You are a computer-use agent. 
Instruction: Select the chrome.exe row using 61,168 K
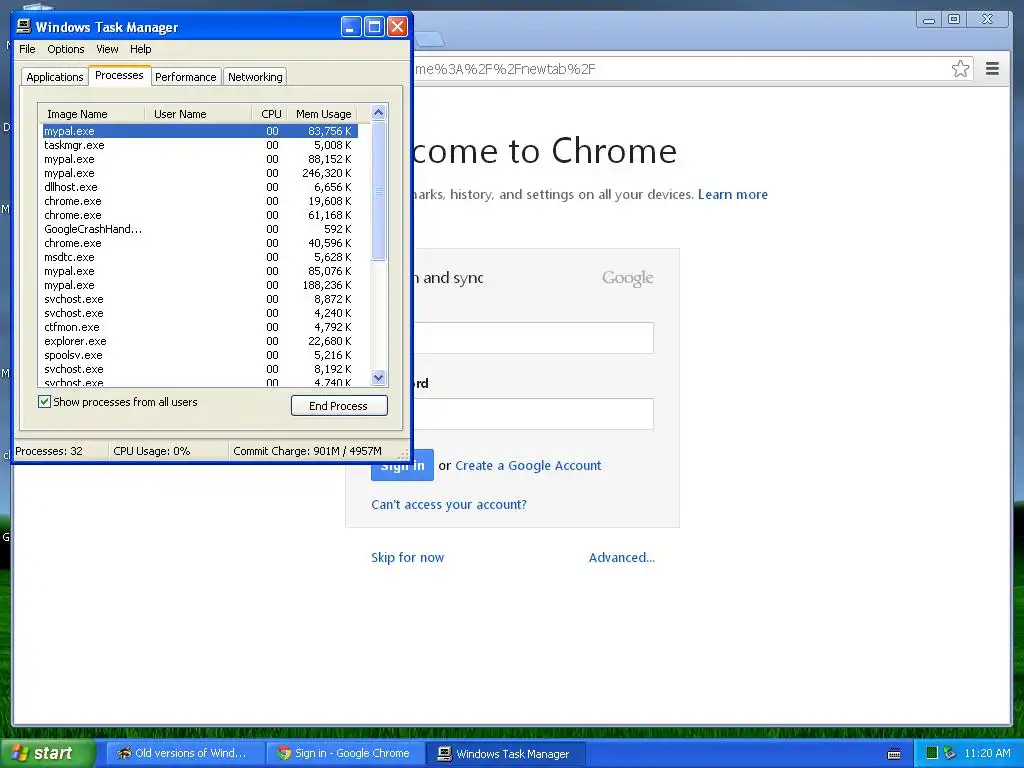coord(200,215)
